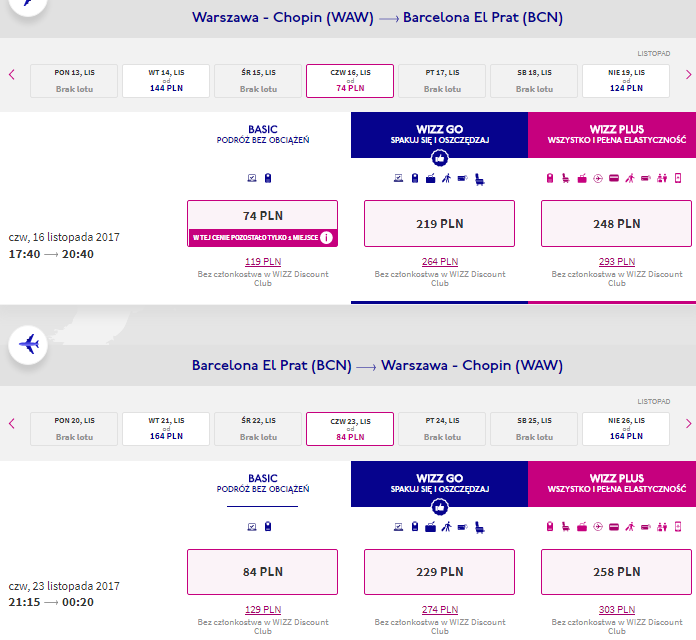Viewport: 696px width, 640px height.
Task: Select outbound date CZW 16, LIS 74 PLN
Action: [x=350, y=81]
